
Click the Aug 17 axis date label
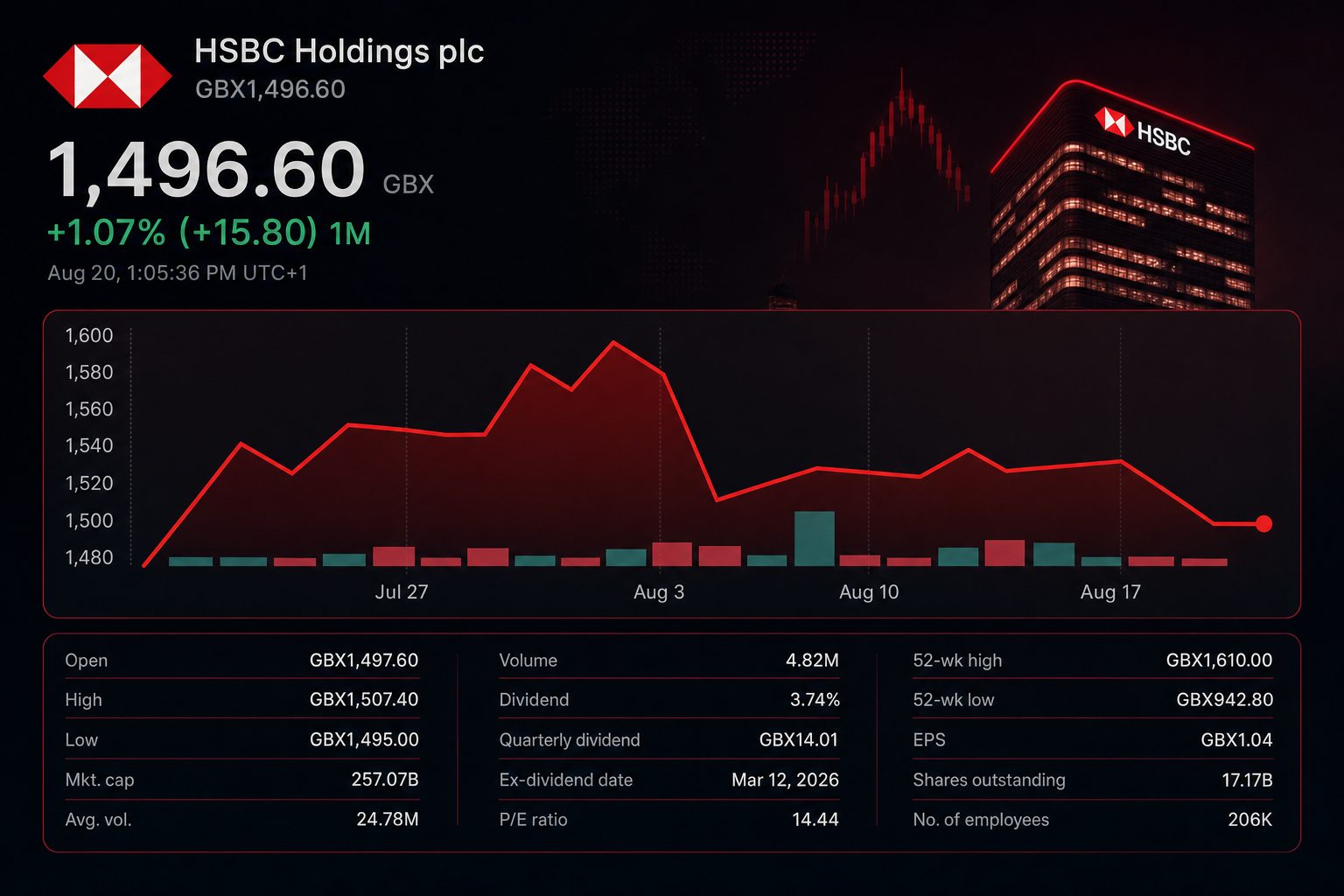(1110, 592)
